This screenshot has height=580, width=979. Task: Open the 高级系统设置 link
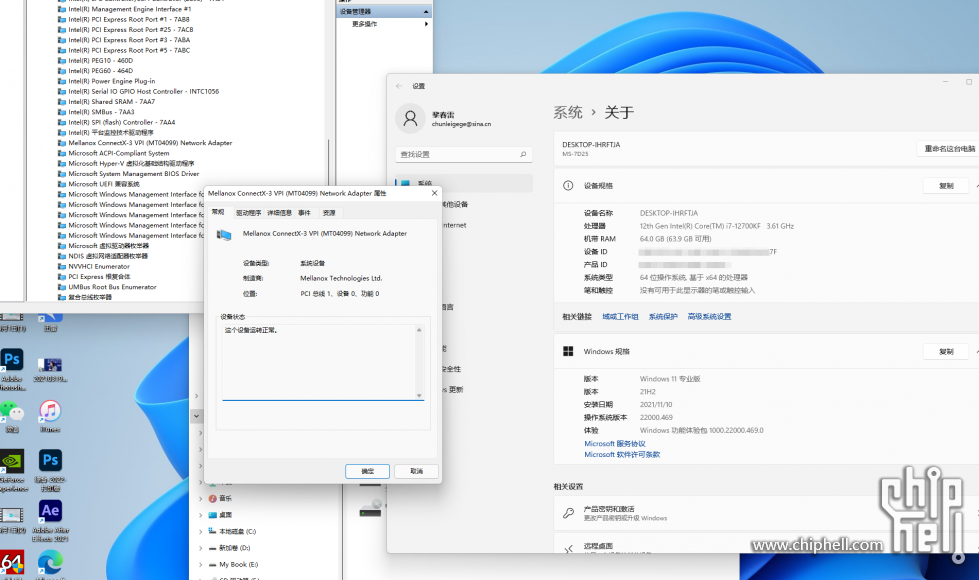pyautogui.click(x=709, y=317)
